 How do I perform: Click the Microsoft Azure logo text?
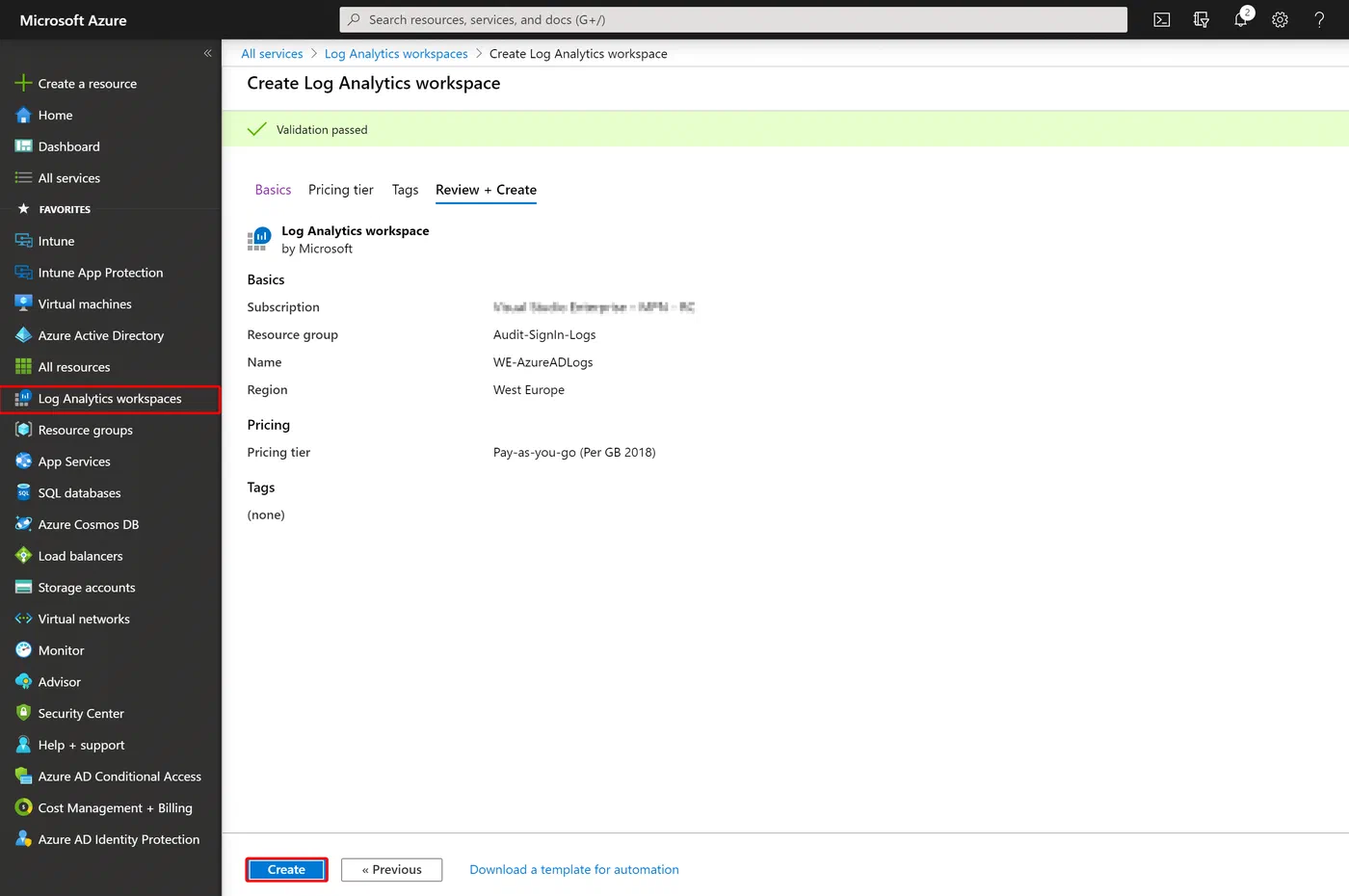(73, 20)
